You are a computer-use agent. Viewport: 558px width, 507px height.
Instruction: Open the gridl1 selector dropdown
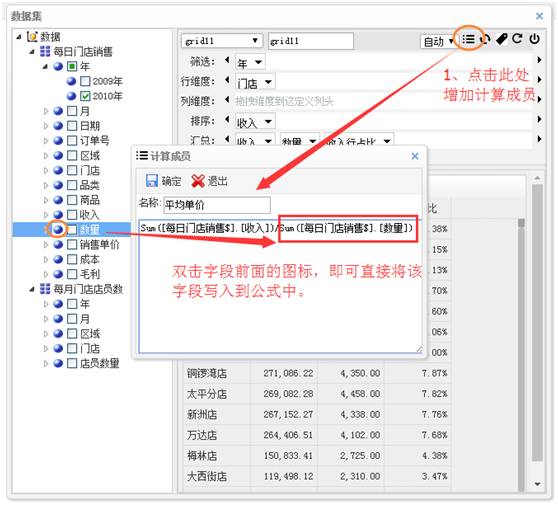click(x=255, y=40)
